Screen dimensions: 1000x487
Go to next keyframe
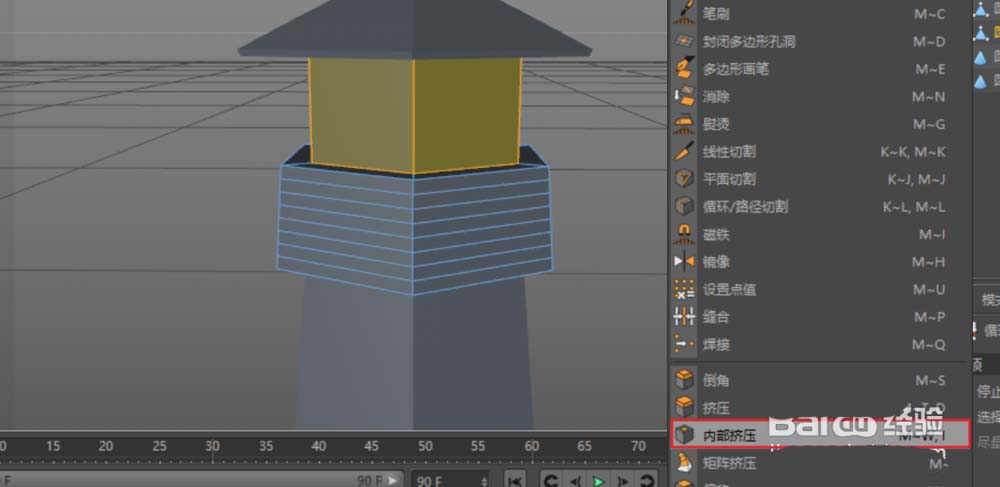pyautogui.click(x=647, y=480)
